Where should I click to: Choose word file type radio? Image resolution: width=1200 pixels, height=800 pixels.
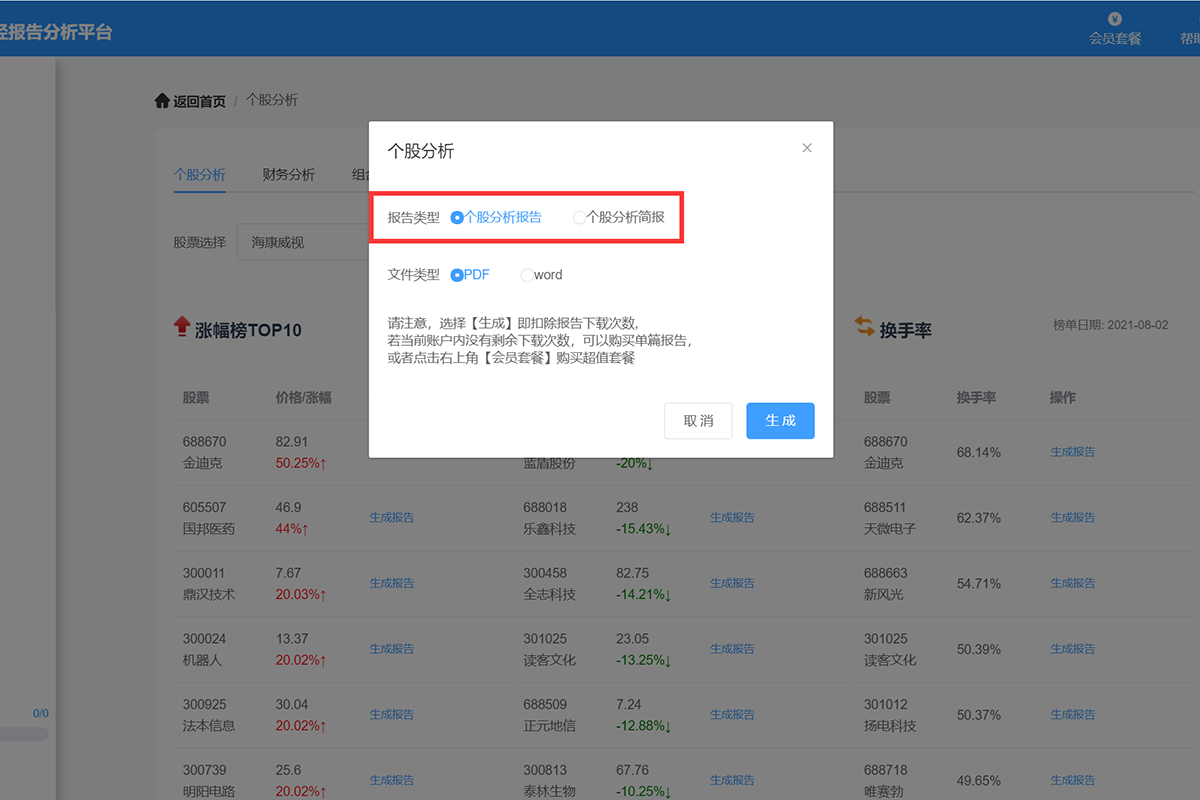(527, 275)
